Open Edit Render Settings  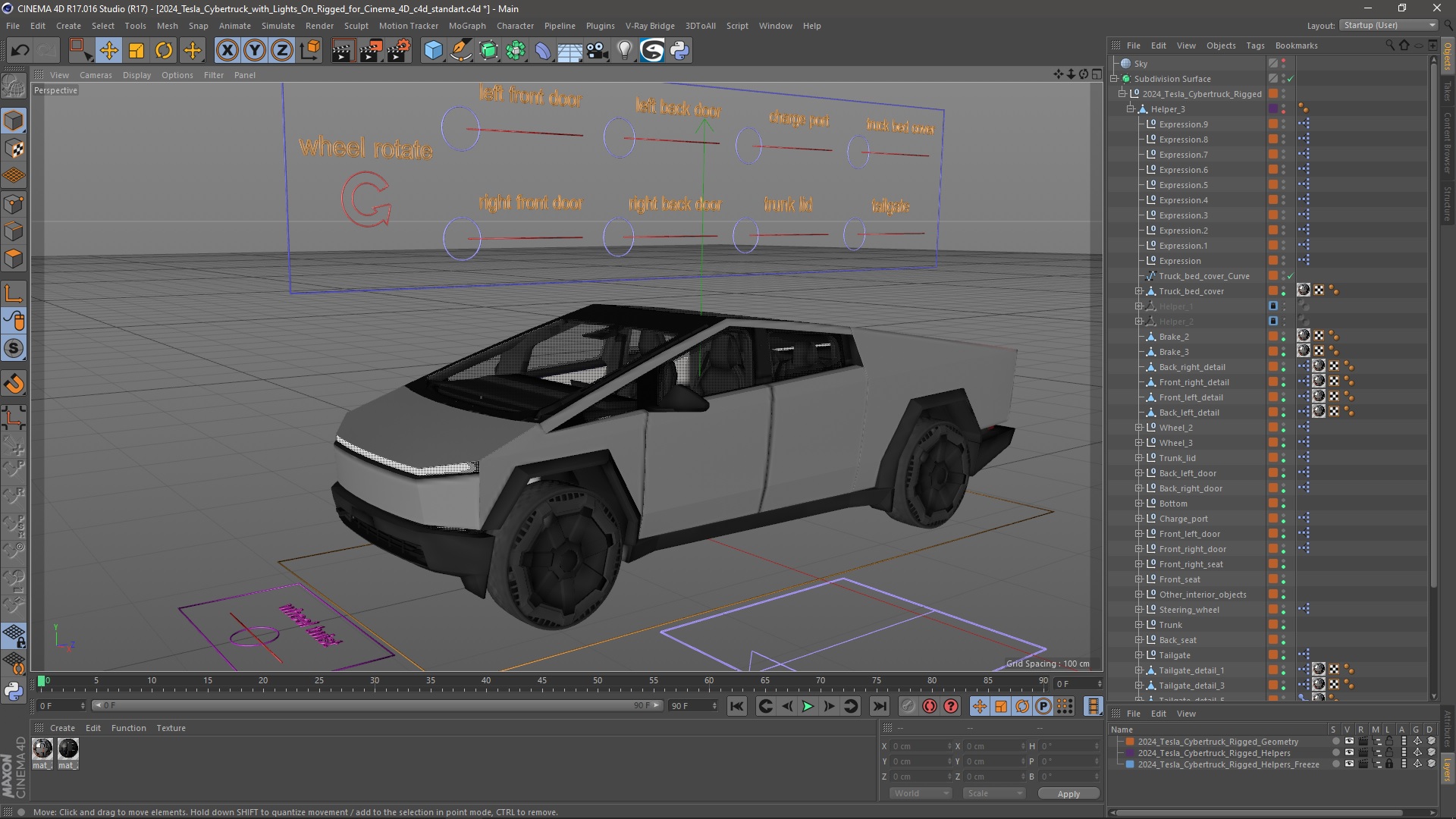tap(399, 51)
